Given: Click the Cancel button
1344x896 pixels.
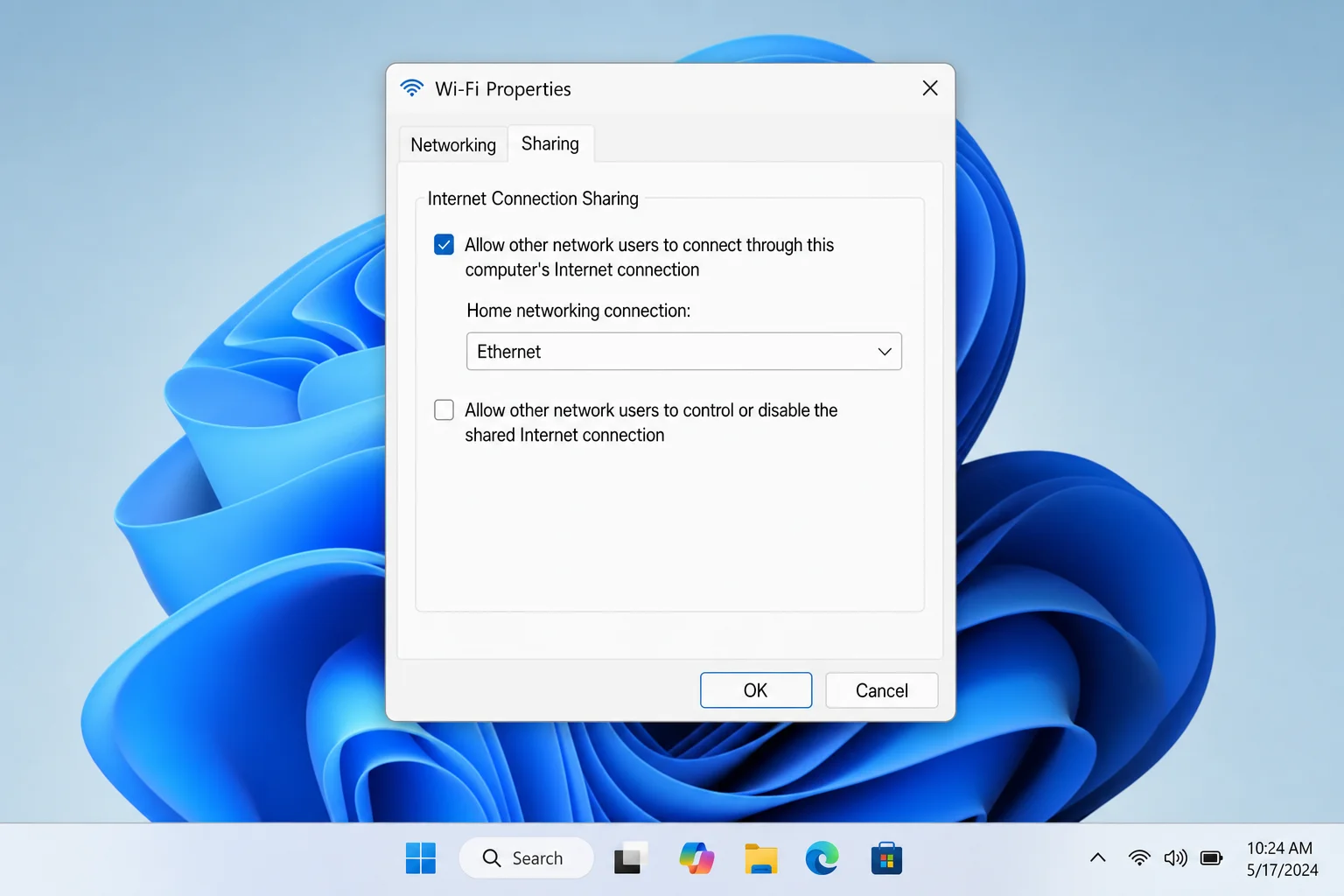Looking at the screenshot, I should click(882, 690).
